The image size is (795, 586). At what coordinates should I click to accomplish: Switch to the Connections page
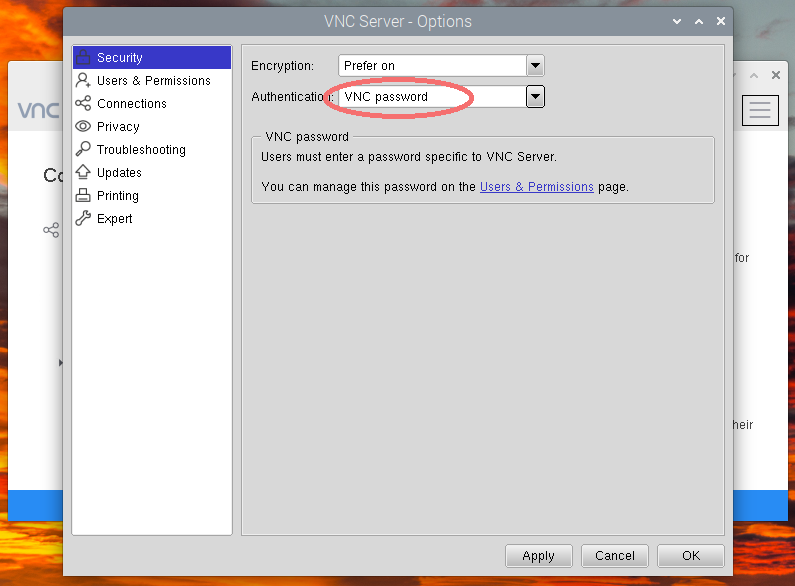[x=152, y=103]
